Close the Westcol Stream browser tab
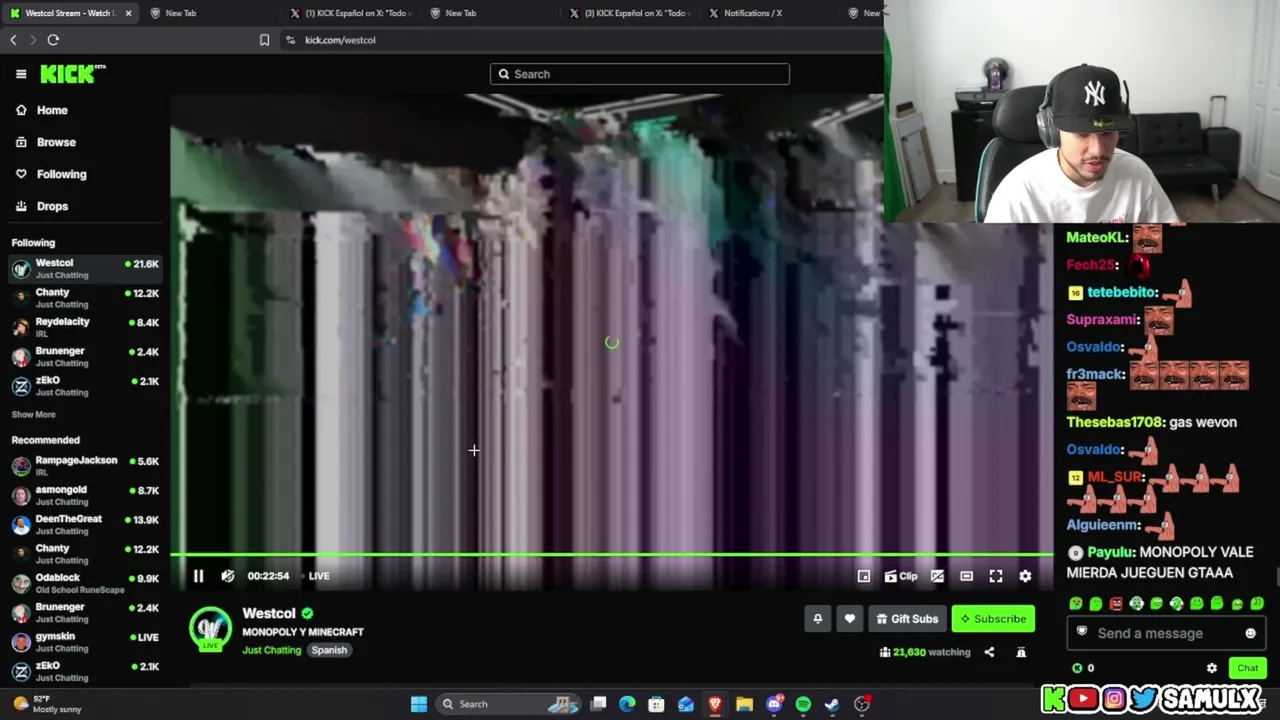 click(128, 13)
